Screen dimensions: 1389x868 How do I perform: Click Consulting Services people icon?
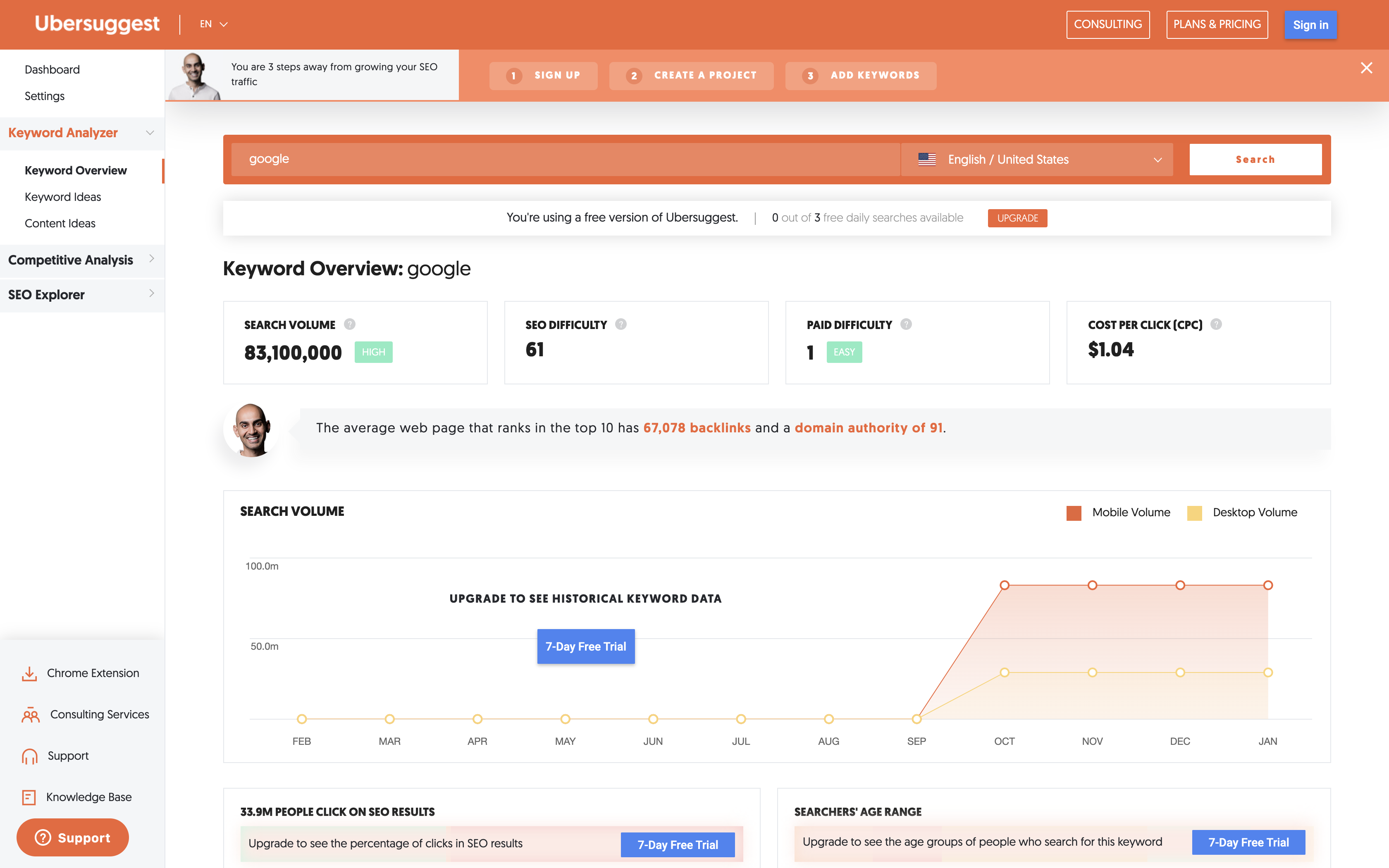[31, 715]
